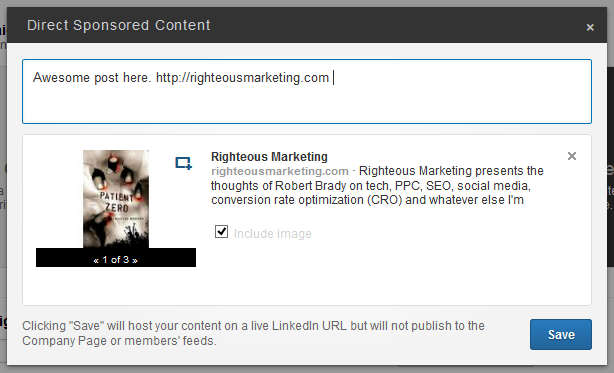Screen dimensions: 614x373
Task: Click the words "Awesome post here."
Action: coord(92,77)
